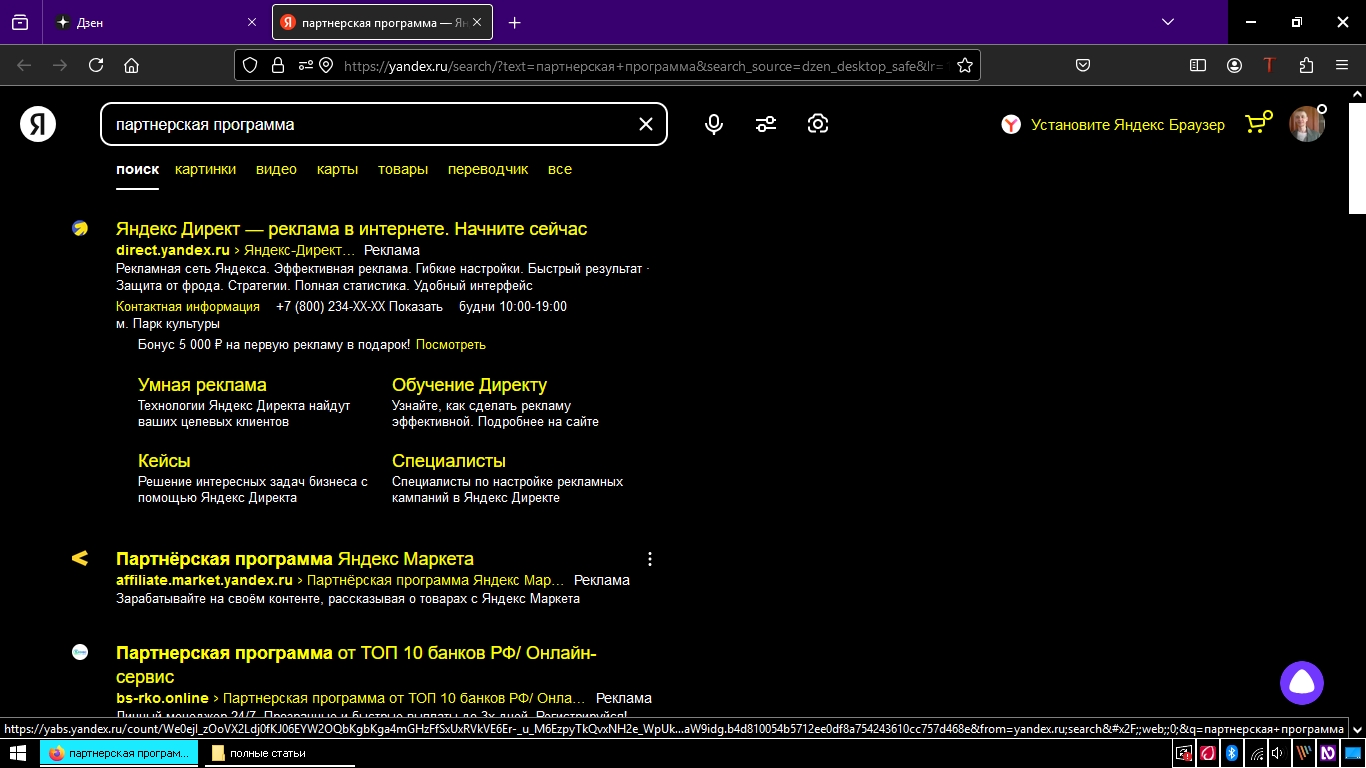
Task: Clear the search field with the X icon
Action: [x=646, y=124]
